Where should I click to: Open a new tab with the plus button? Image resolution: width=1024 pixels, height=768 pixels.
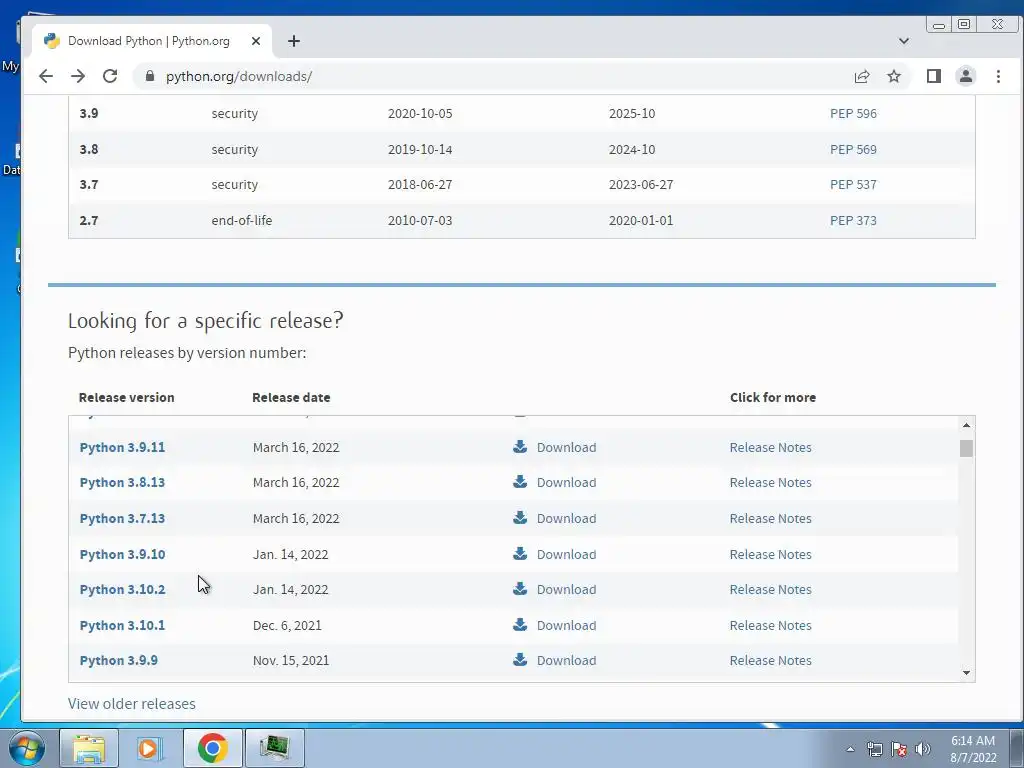(x=294, y=41)
